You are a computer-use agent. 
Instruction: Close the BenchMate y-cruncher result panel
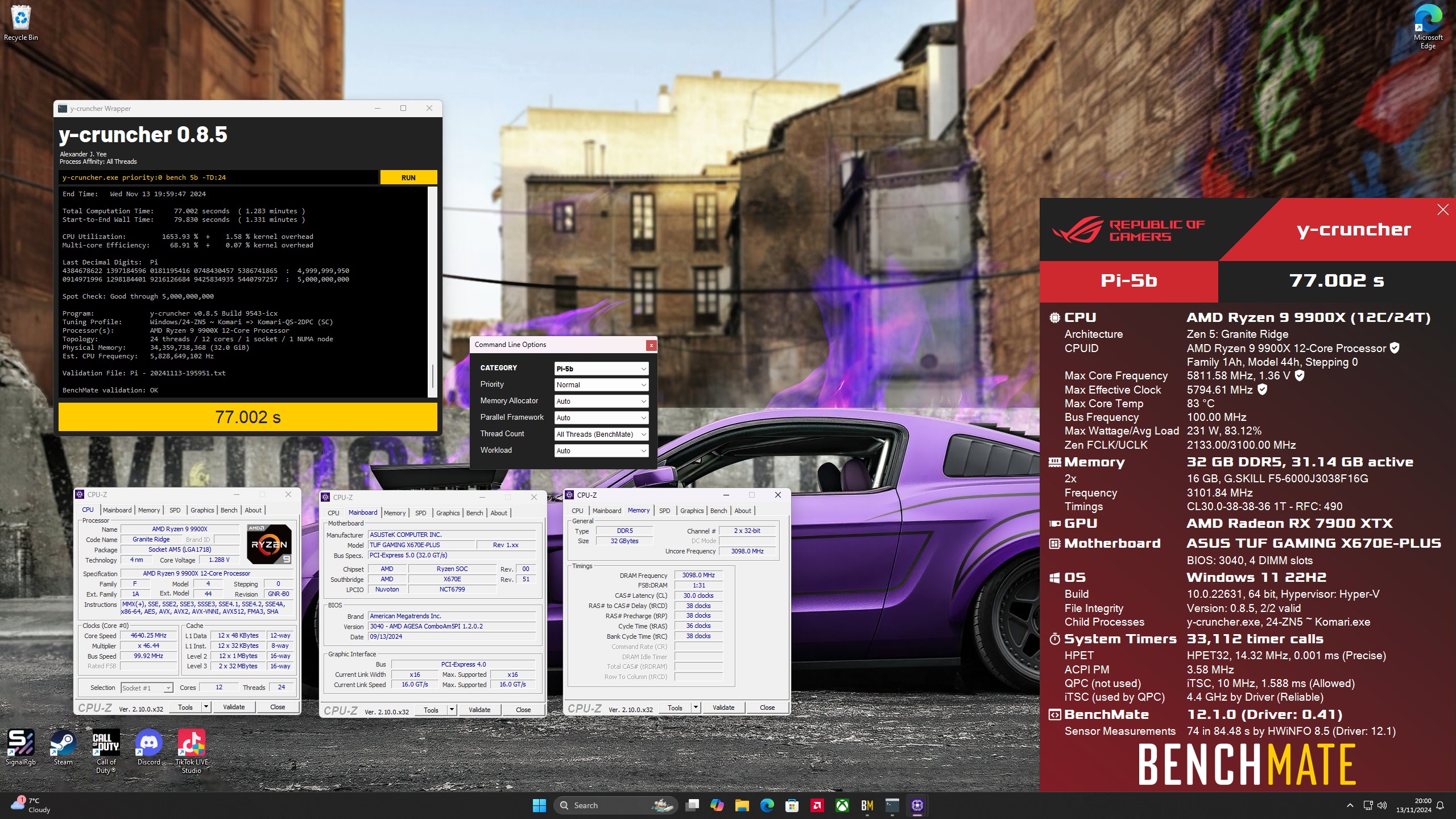tap(1443, 210)
